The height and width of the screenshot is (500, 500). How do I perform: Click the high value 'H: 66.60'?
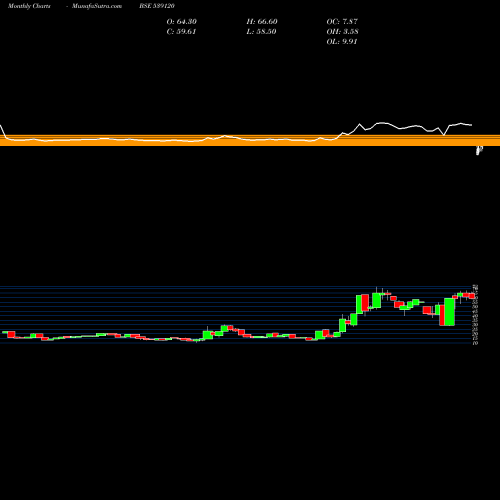(x=262, y=22)
